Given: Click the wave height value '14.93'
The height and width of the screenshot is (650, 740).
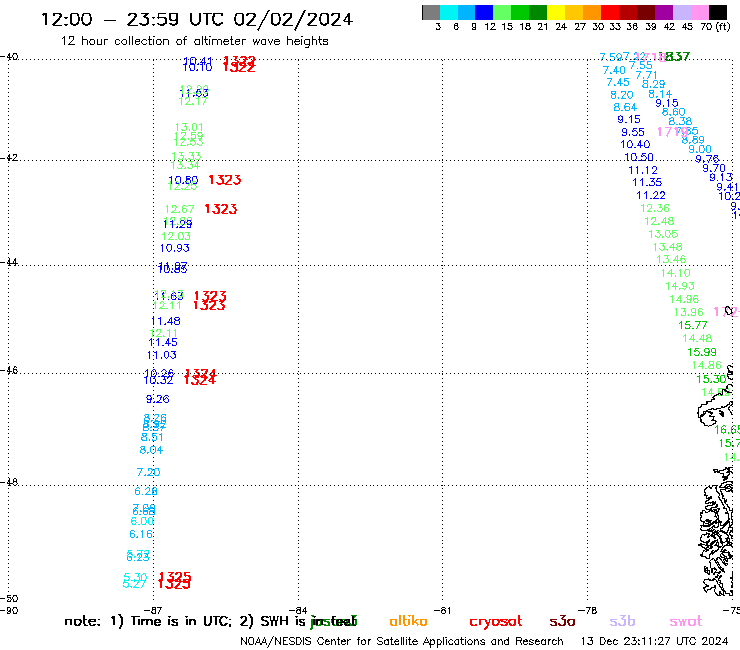Looking at the screenshot, I should pos(680,286).
